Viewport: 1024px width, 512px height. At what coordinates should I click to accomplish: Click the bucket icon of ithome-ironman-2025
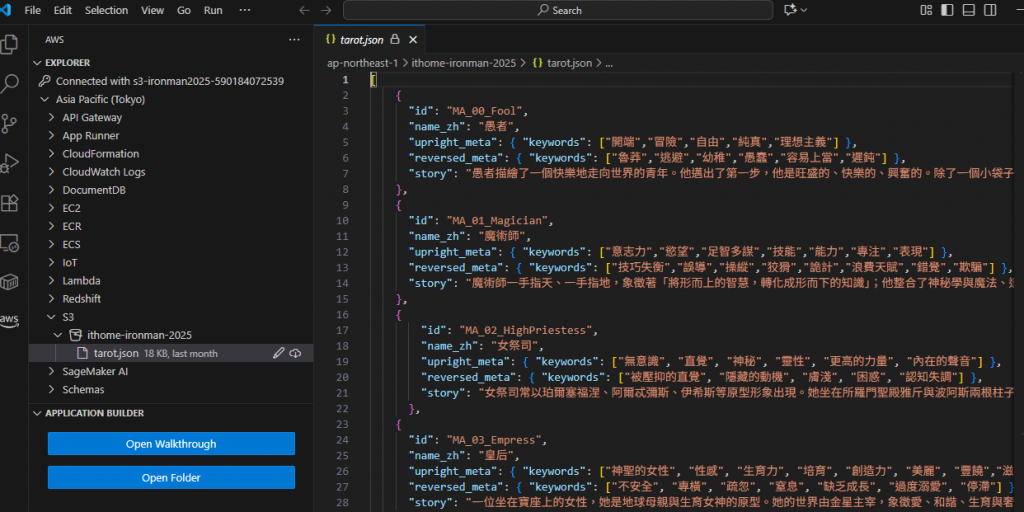coord(76,335)
